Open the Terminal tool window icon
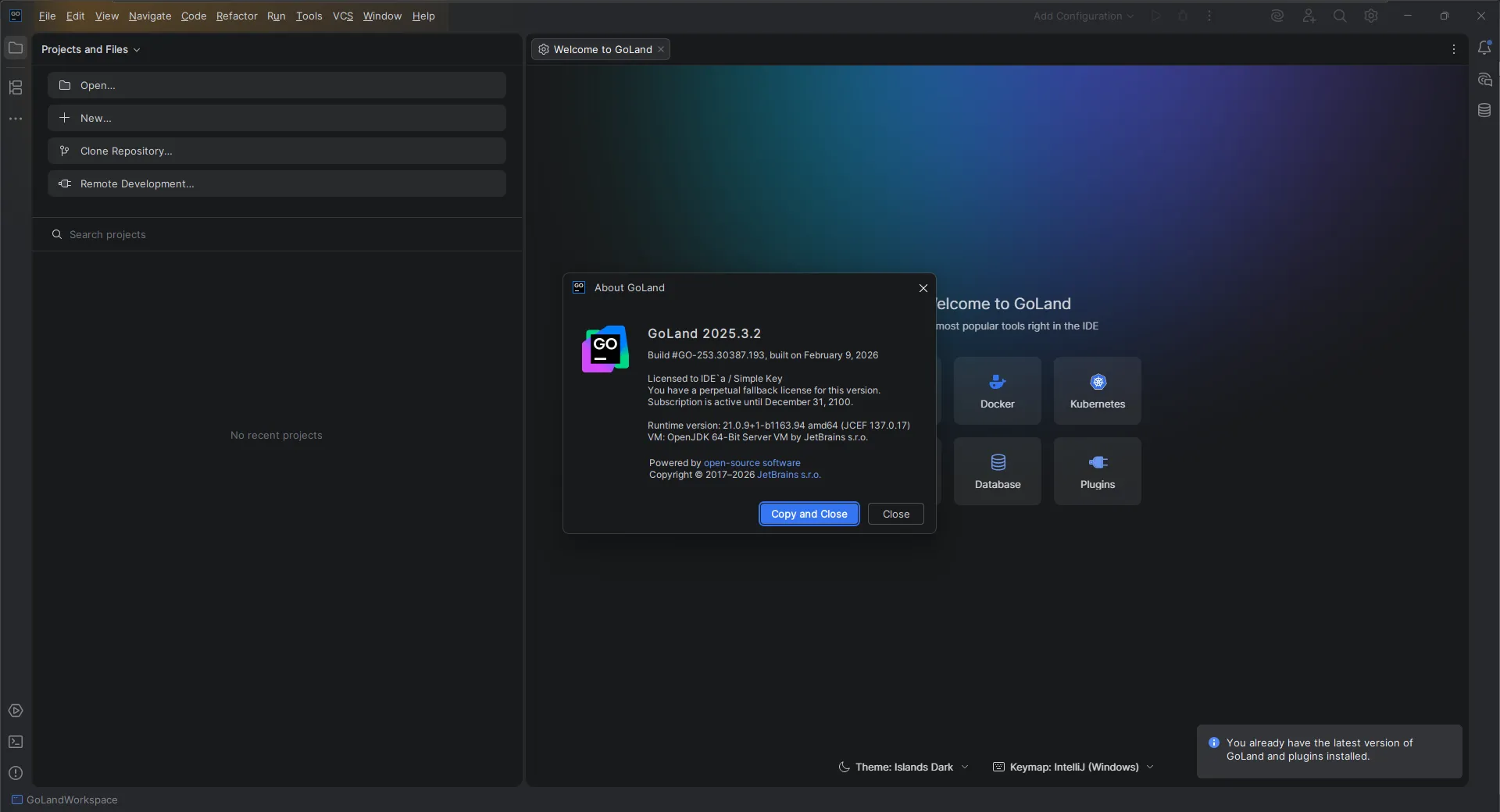Viewport: 1500px width, 812px height. (x=16, y=742)
